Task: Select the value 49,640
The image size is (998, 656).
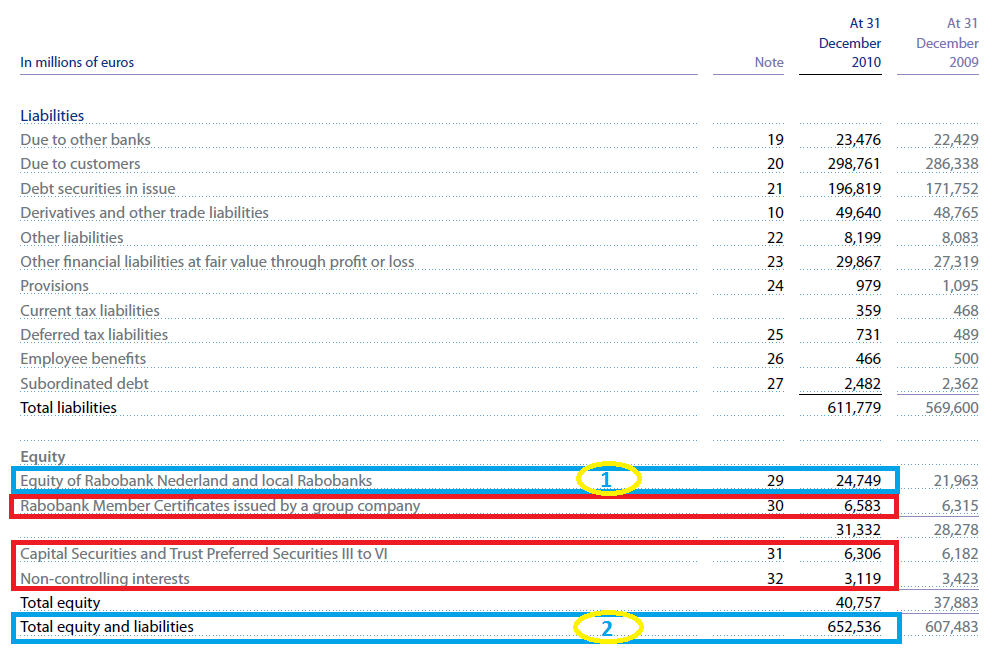Action: click(x=858, y=213)
